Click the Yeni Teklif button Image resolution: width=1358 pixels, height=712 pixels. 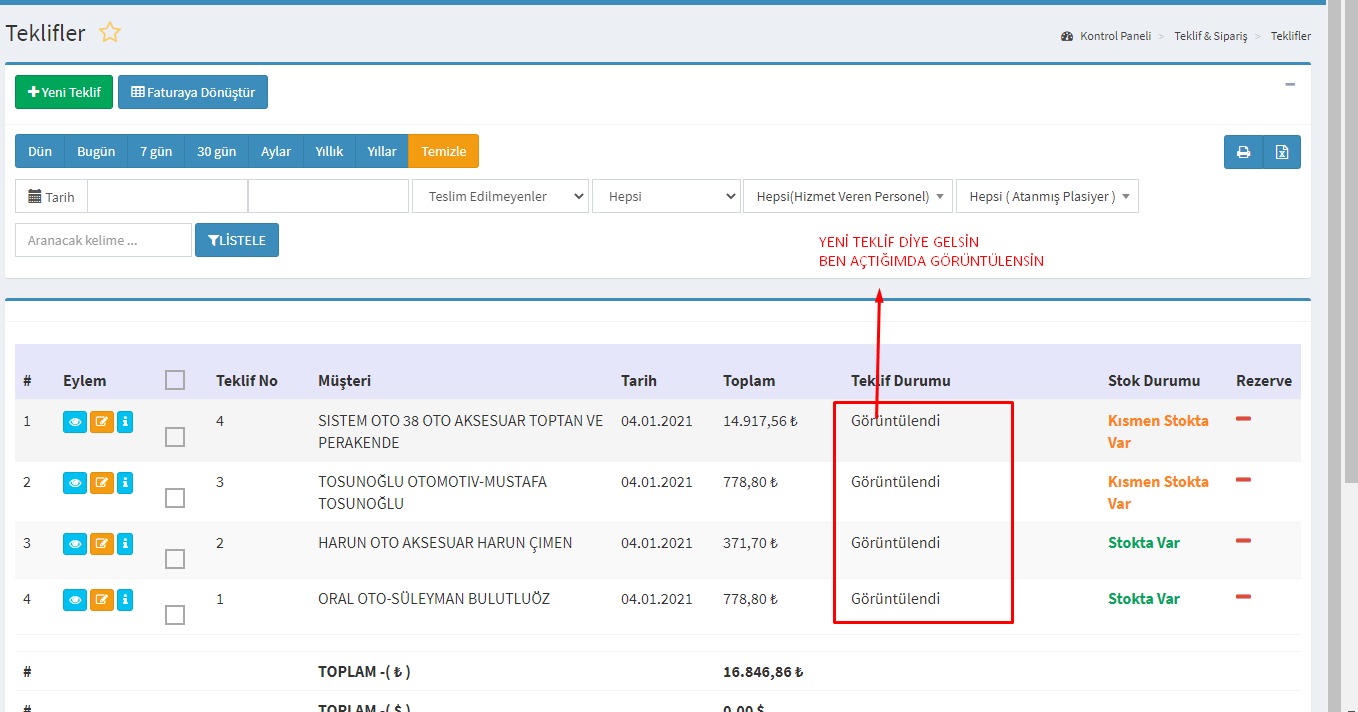click(64, 92)
